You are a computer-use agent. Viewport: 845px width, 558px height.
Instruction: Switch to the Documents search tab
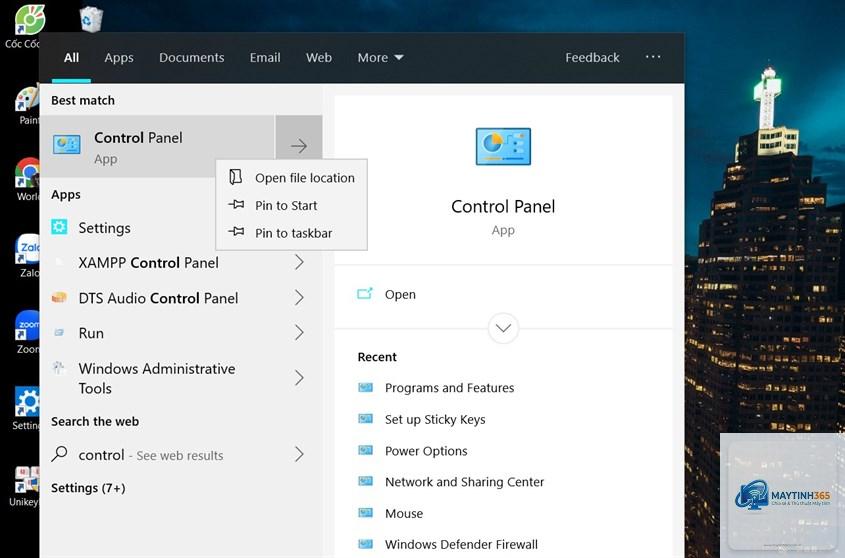pyautogui.click(x=191, y=58)
